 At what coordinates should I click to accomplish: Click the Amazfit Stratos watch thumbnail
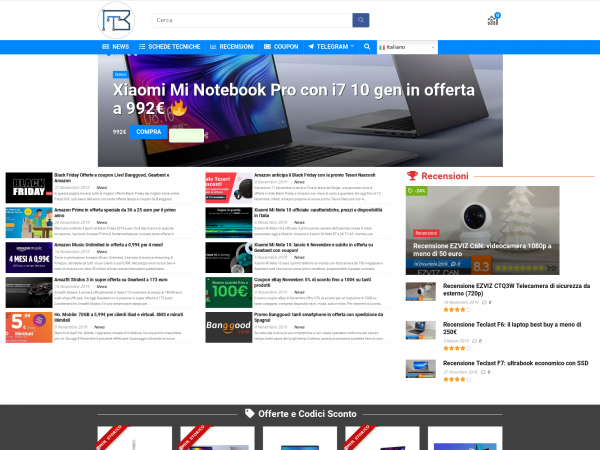[29, 292]
